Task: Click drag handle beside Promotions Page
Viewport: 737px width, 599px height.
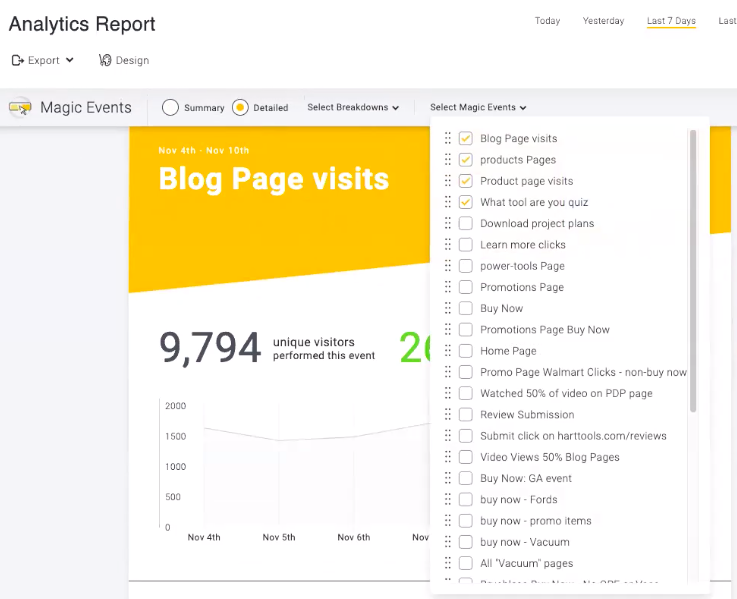Action: coord(447,287)
